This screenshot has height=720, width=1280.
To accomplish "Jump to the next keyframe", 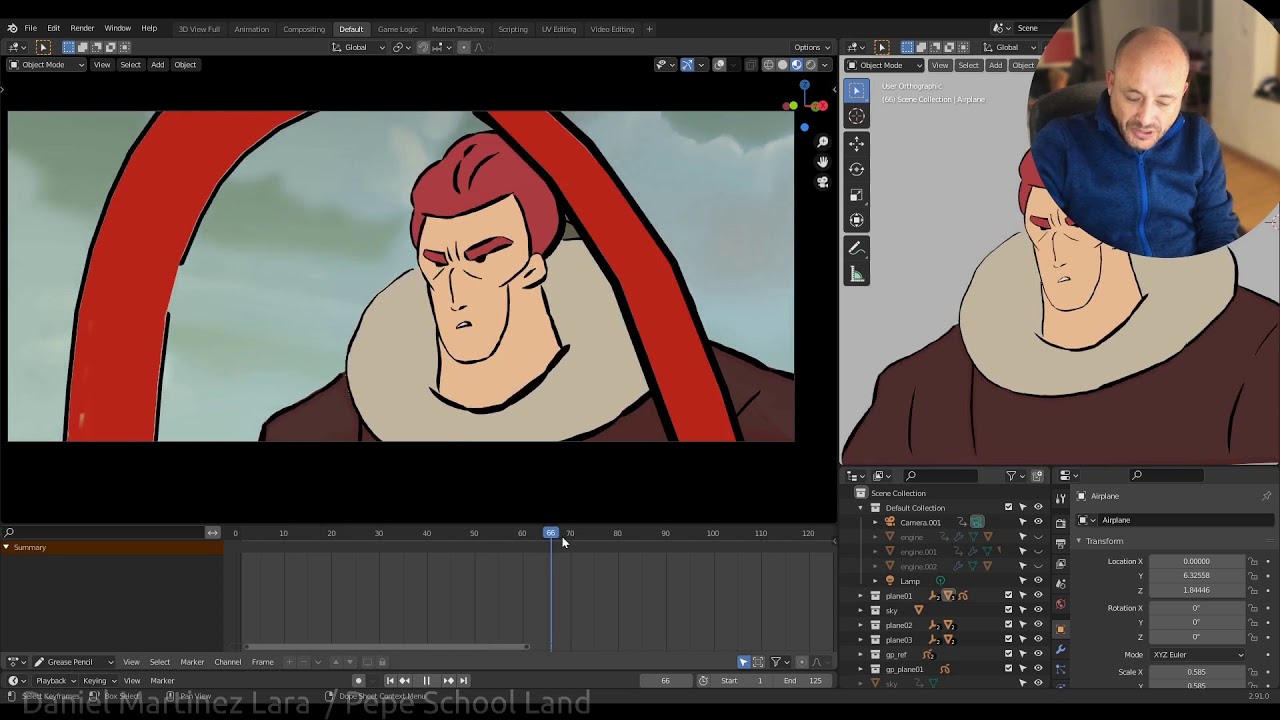I will coord(448,681).
